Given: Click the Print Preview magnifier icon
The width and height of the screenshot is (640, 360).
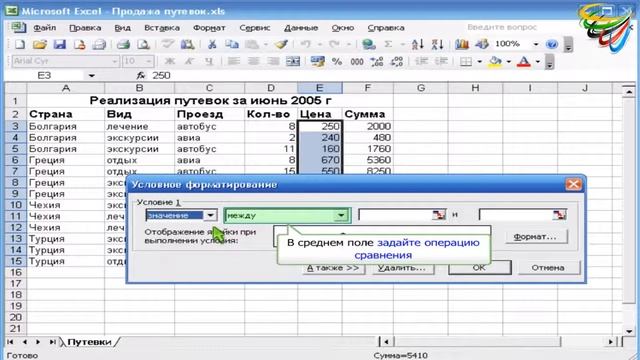Looking at the screenshot, I should 143,44.
